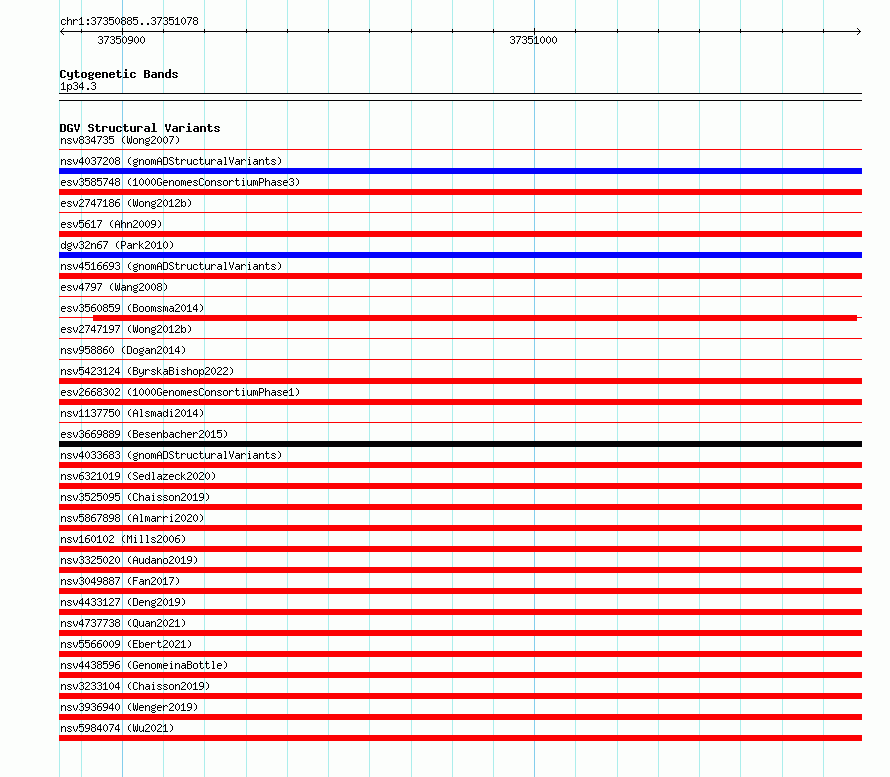The height and width of the screenshot is (777, 890).
Task: Open variant nsv5566009 (Ebert2021)
Action: (126, 644)
